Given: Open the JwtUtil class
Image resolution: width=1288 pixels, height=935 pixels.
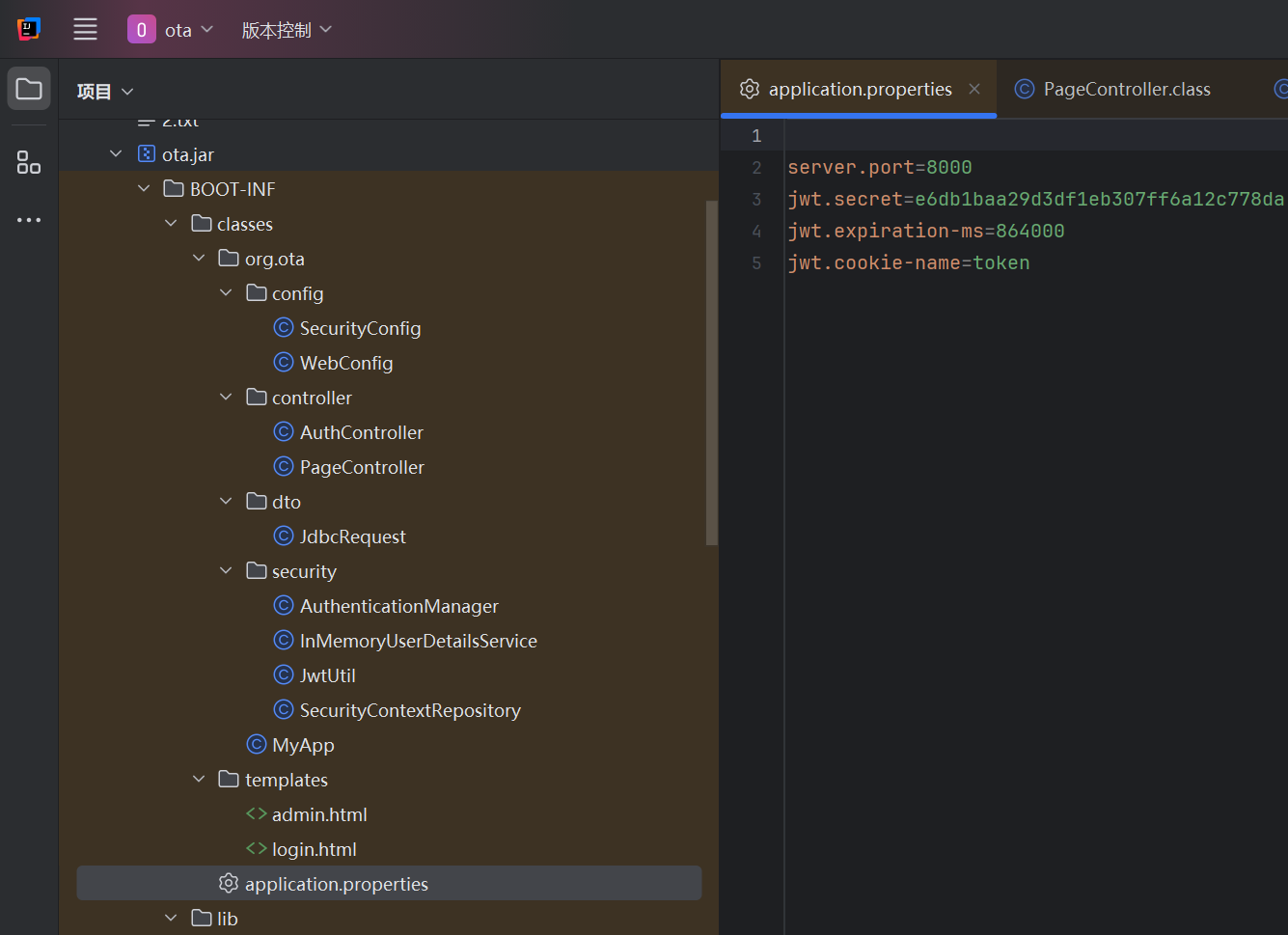Looking at the screenshot, I should click(x=328, y=675).
